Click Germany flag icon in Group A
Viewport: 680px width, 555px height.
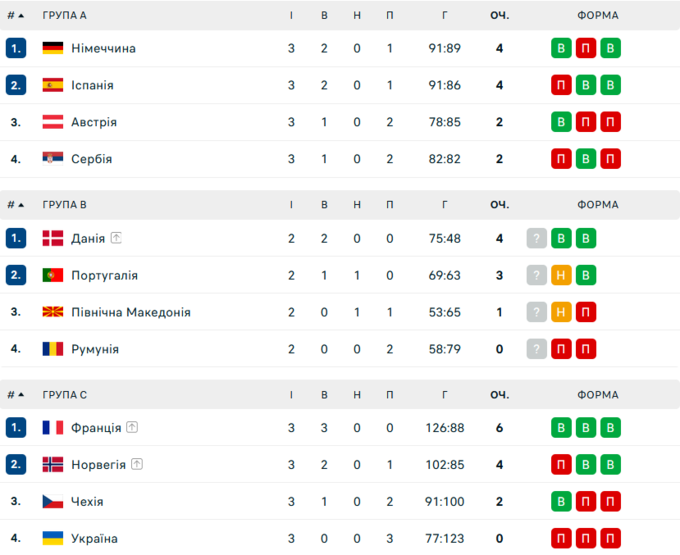53,48
